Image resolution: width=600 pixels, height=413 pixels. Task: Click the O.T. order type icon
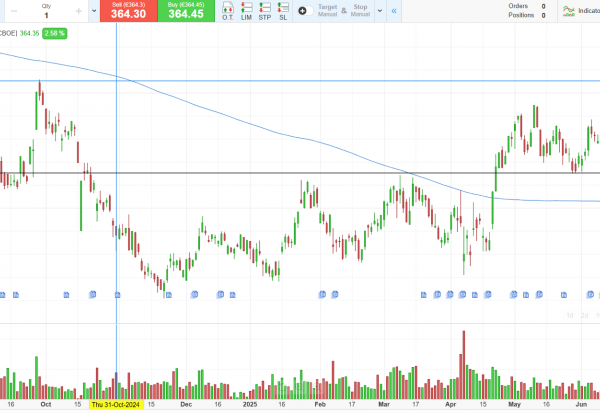point(228,10)
